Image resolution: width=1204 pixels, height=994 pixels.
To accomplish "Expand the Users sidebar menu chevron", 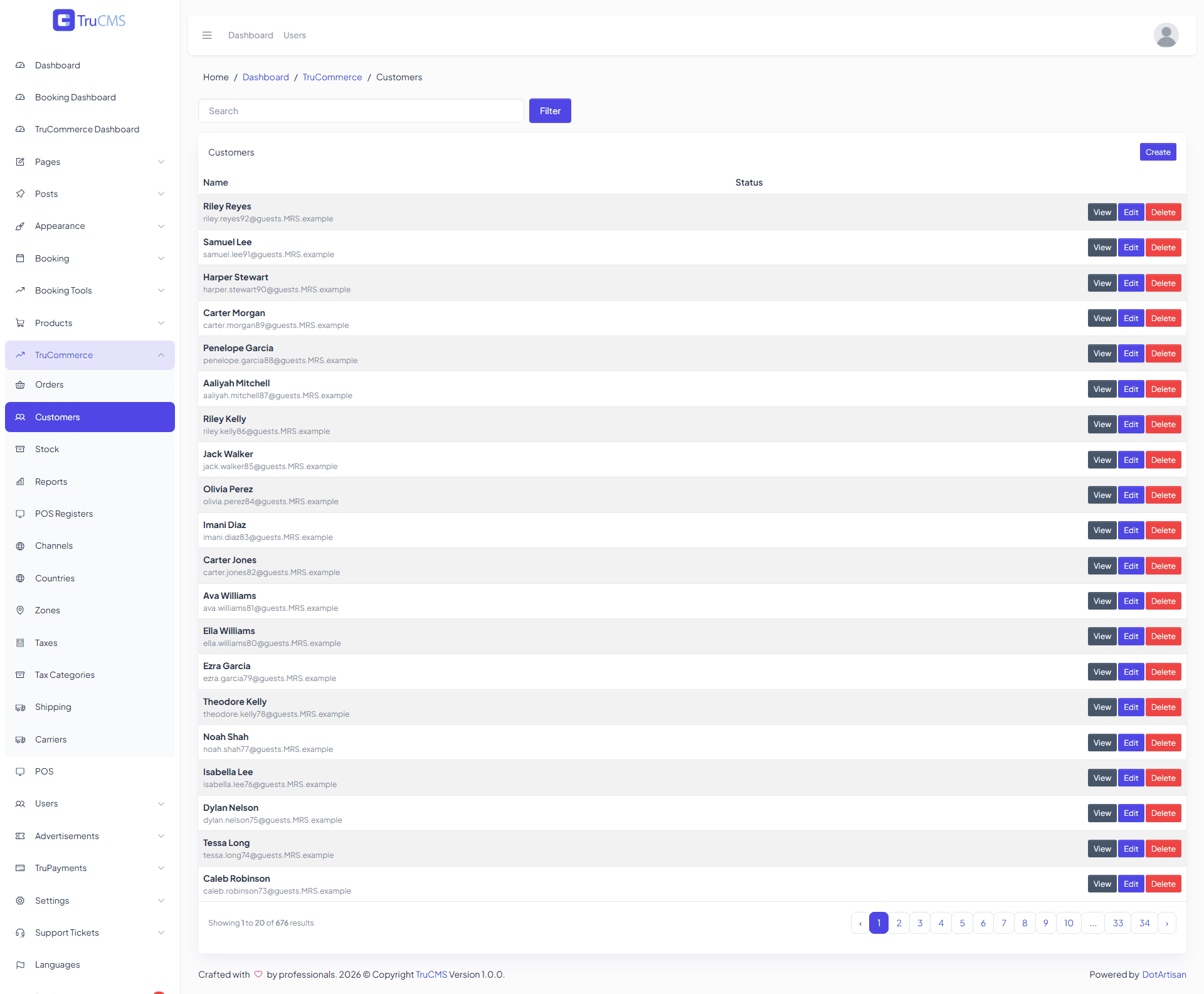I will 161,803.
